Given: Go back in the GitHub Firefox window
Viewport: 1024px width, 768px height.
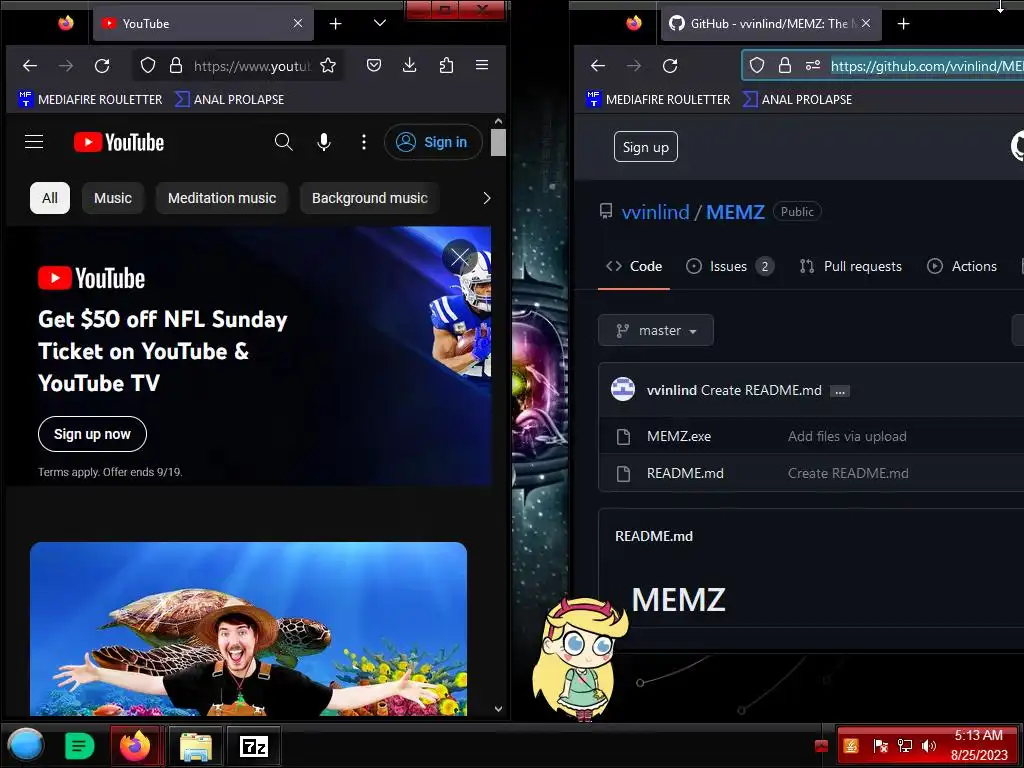Looking at the screenshot, I should pyautogui.click(x=598, y=65).
